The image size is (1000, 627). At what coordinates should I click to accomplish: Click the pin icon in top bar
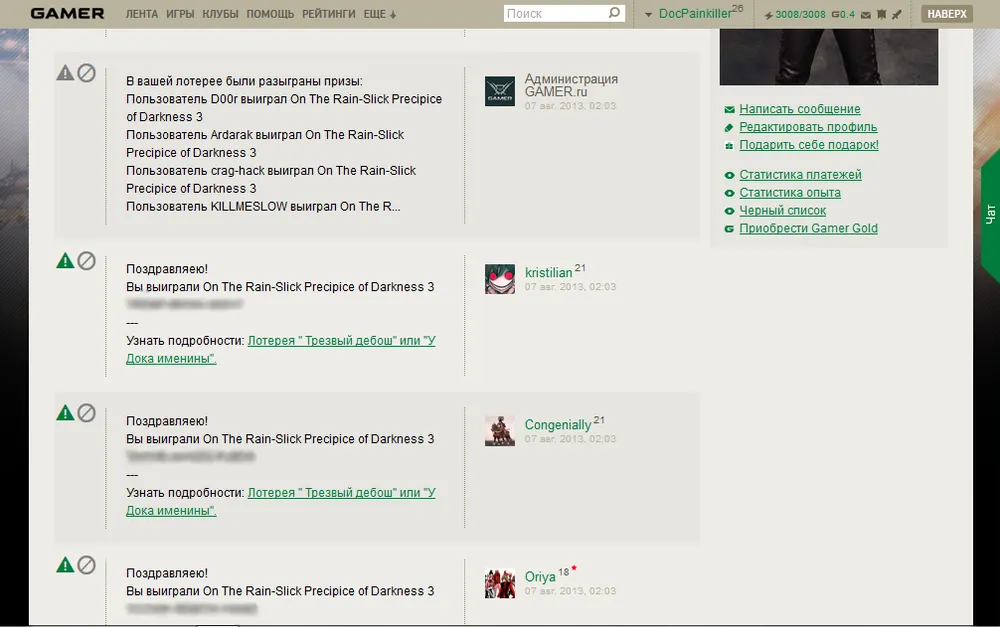pyautogui.click(x=896, y=14)
